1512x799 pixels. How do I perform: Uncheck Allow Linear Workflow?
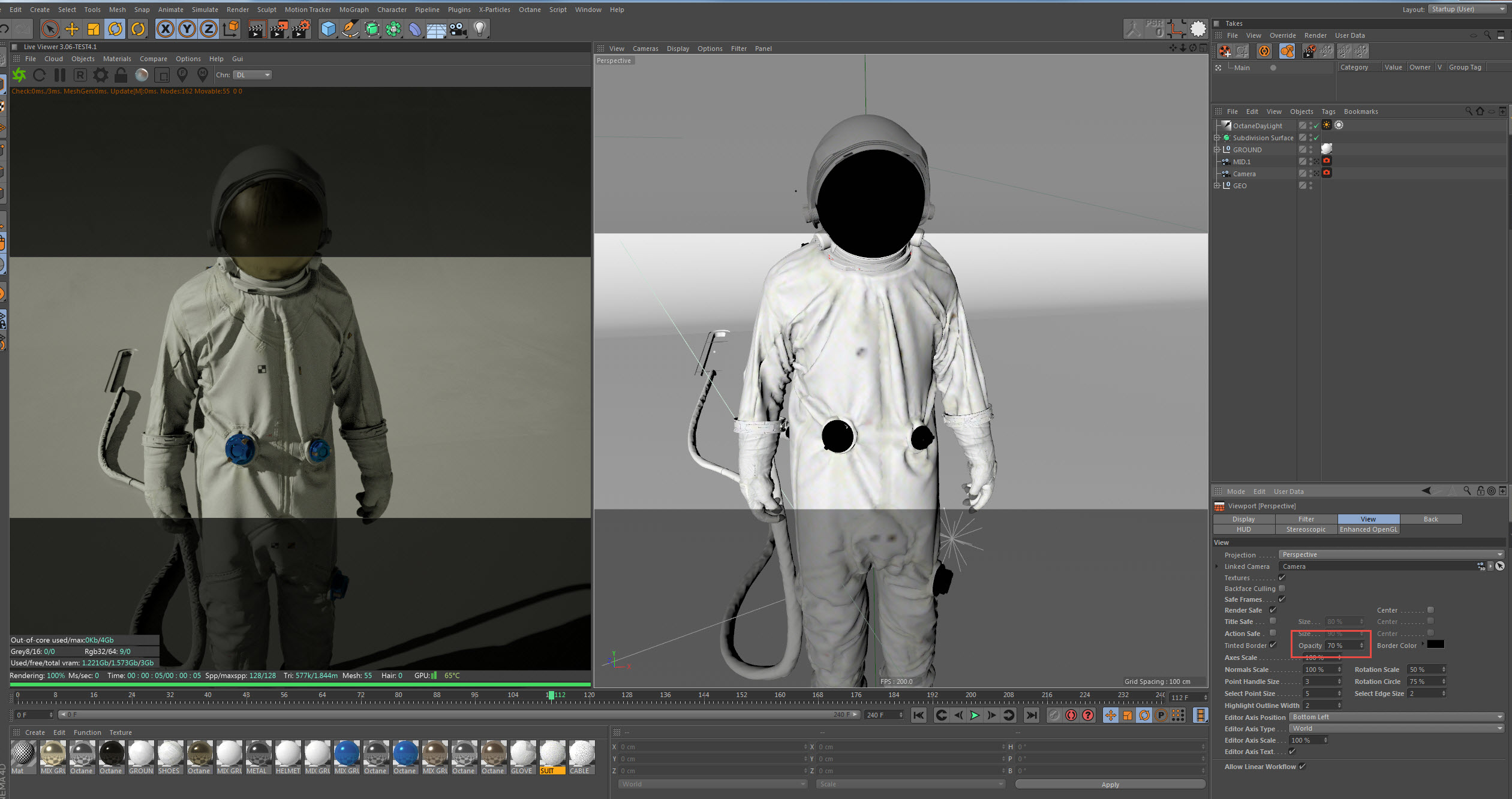[1302, 766]
